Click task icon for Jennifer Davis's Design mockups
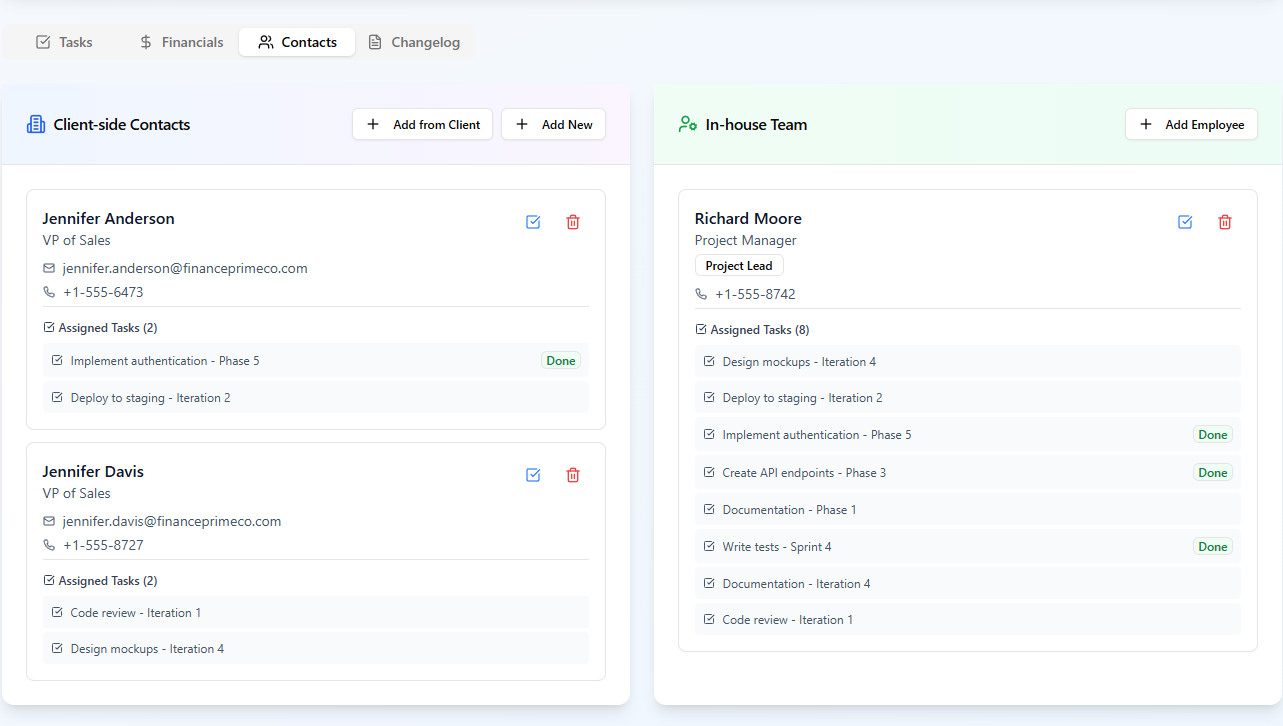Viewport: 1283px width, 726px height. [57, 648]
